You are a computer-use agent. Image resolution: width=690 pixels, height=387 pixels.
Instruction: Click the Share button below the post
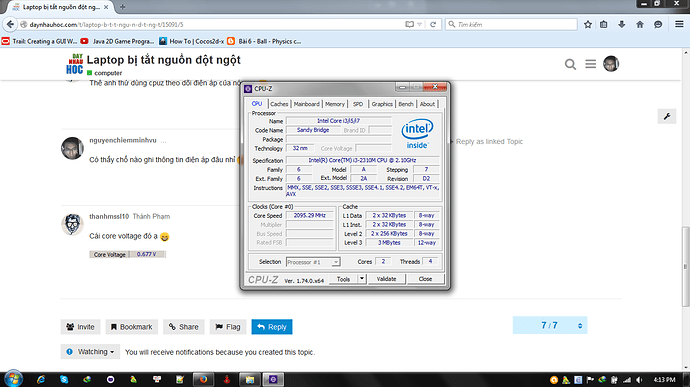point(184,327)
